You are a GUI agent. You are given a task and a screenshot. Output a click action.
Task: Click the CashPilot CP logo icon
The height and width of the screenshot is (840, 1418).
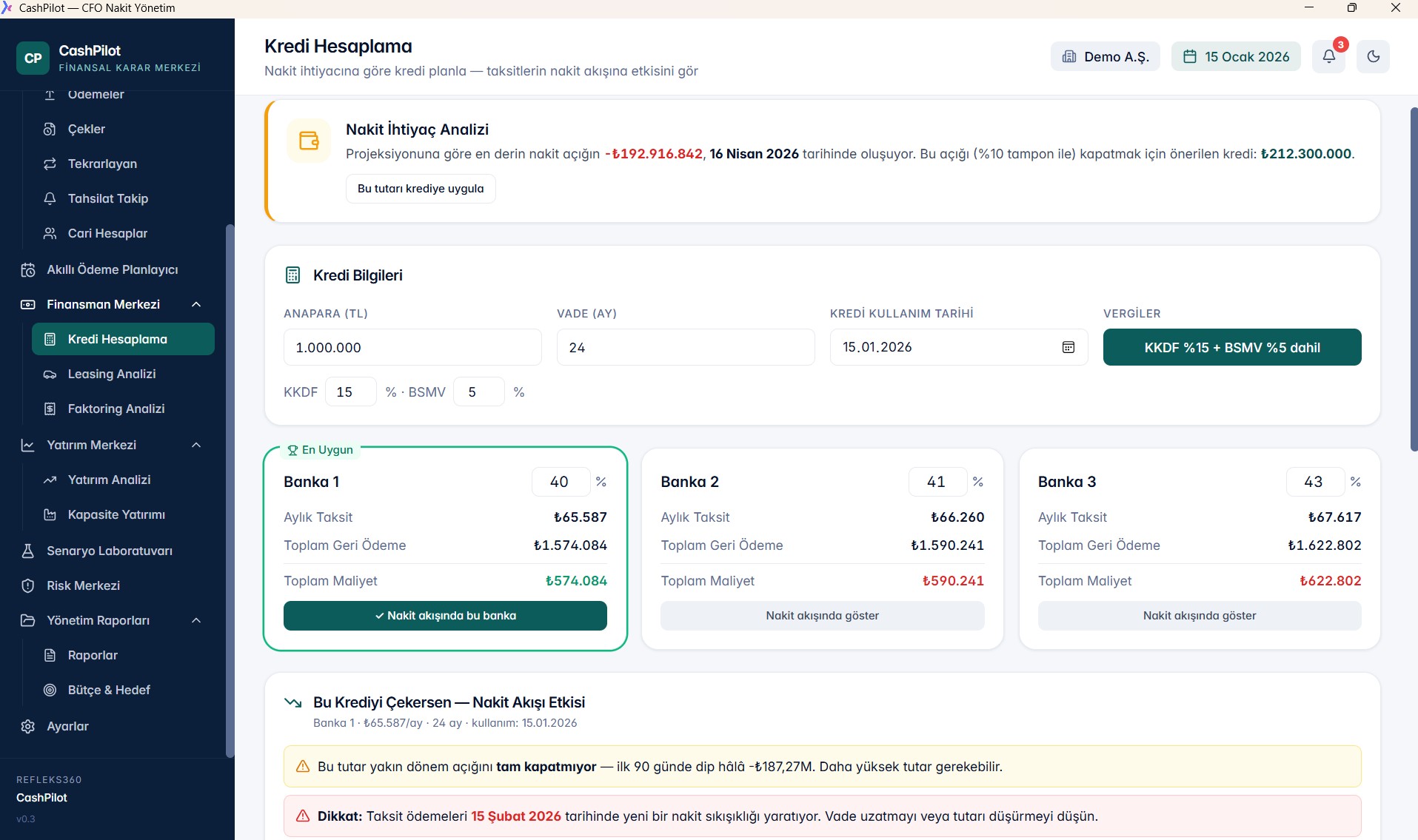[33, 58]
